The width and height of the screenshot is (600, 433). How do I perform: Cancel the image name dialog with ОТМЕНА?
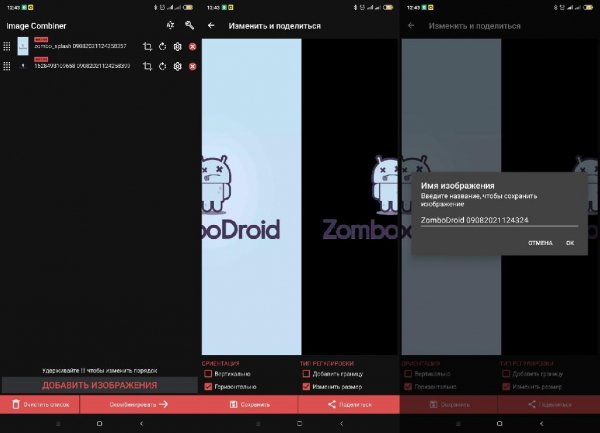pyautogui.click(x=540, y=243)
